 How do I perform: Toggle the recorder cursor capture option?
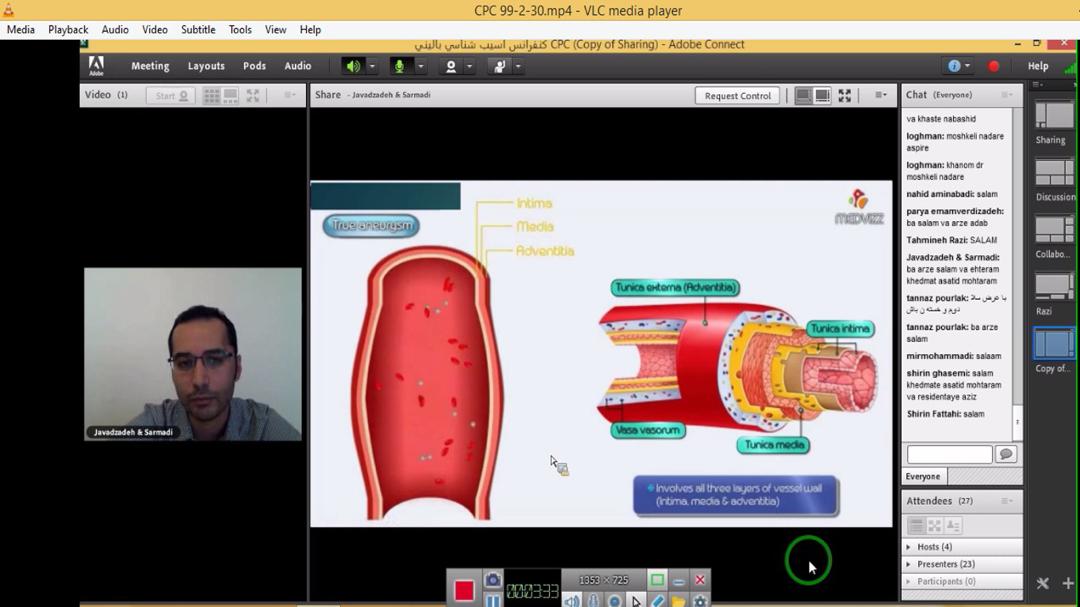[x=636, y=601]
